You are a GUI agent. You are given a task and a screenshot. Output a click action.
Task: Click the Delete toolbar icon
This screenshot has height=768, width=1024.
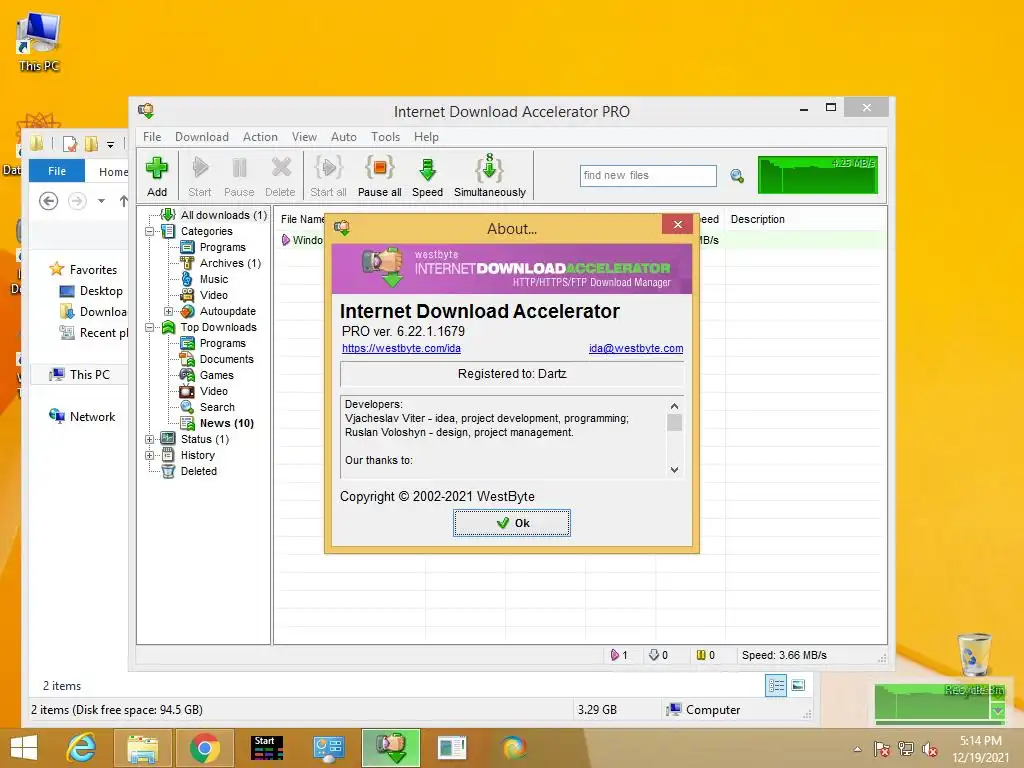(x=280, y=176)
